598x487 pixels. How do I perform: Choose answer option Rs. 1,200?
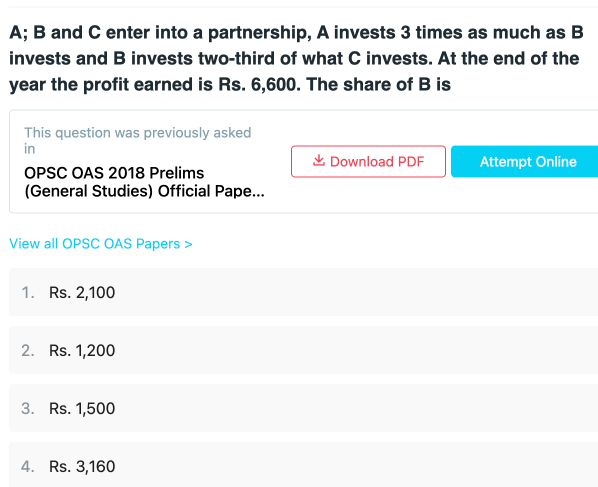[304, 350]
